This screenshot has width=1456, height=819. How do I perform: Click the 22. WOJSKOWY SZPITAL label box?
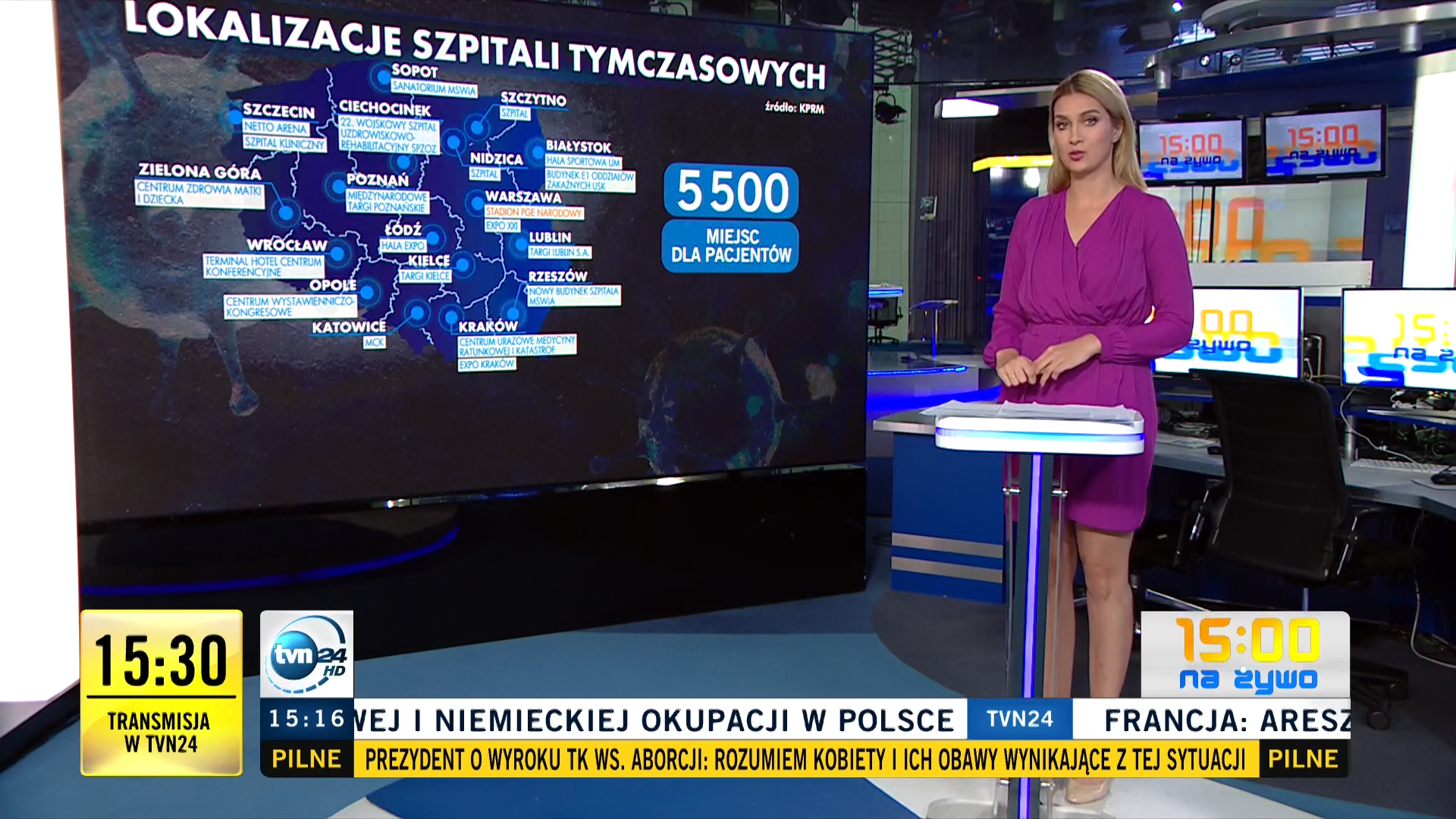coord(389,135)
